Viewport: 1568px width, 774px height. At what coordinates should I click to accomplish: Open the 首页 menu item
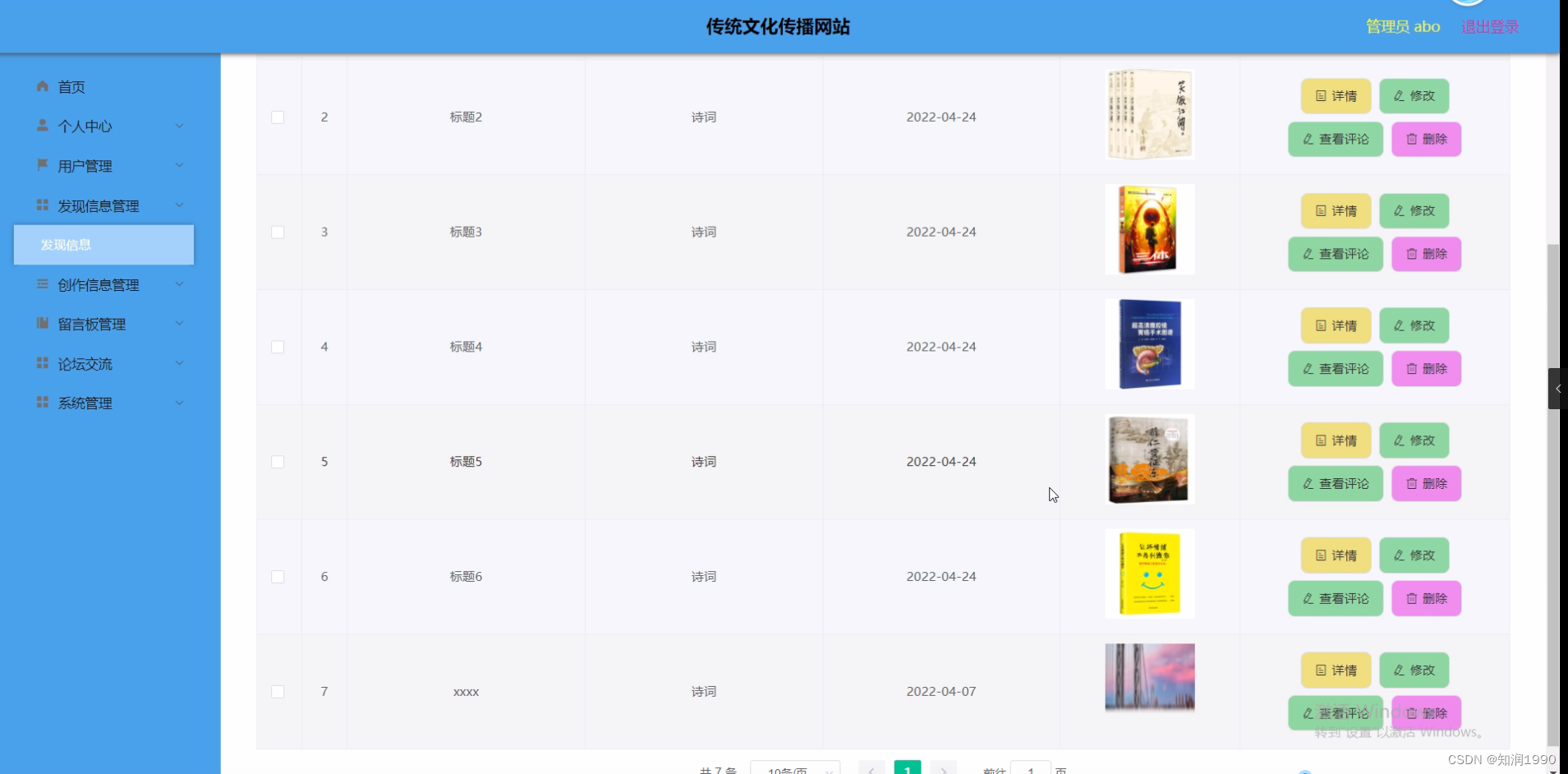point(71,86)
